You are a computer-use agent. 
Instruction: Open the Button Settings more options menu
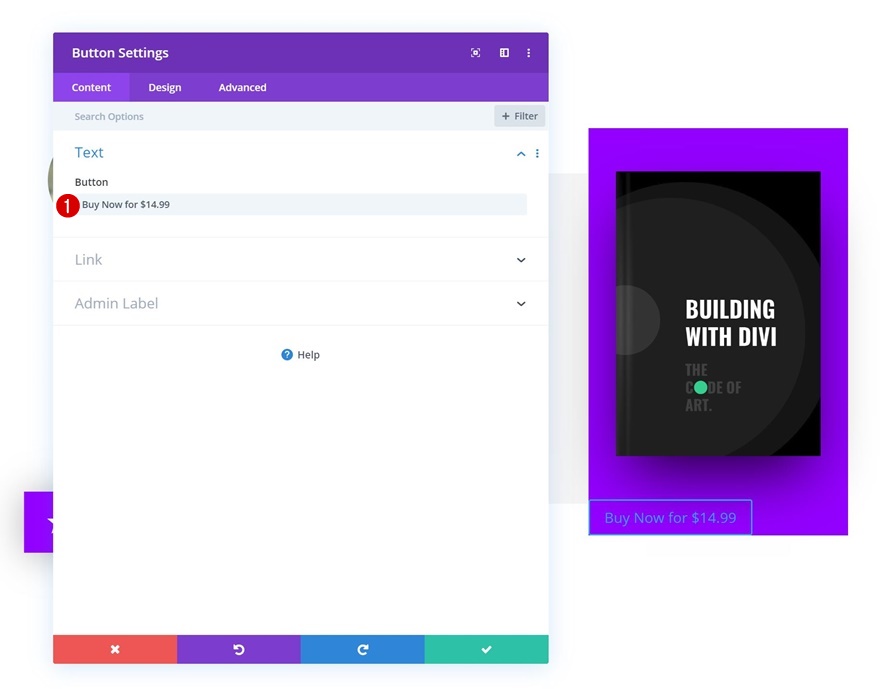click(528, 53)
